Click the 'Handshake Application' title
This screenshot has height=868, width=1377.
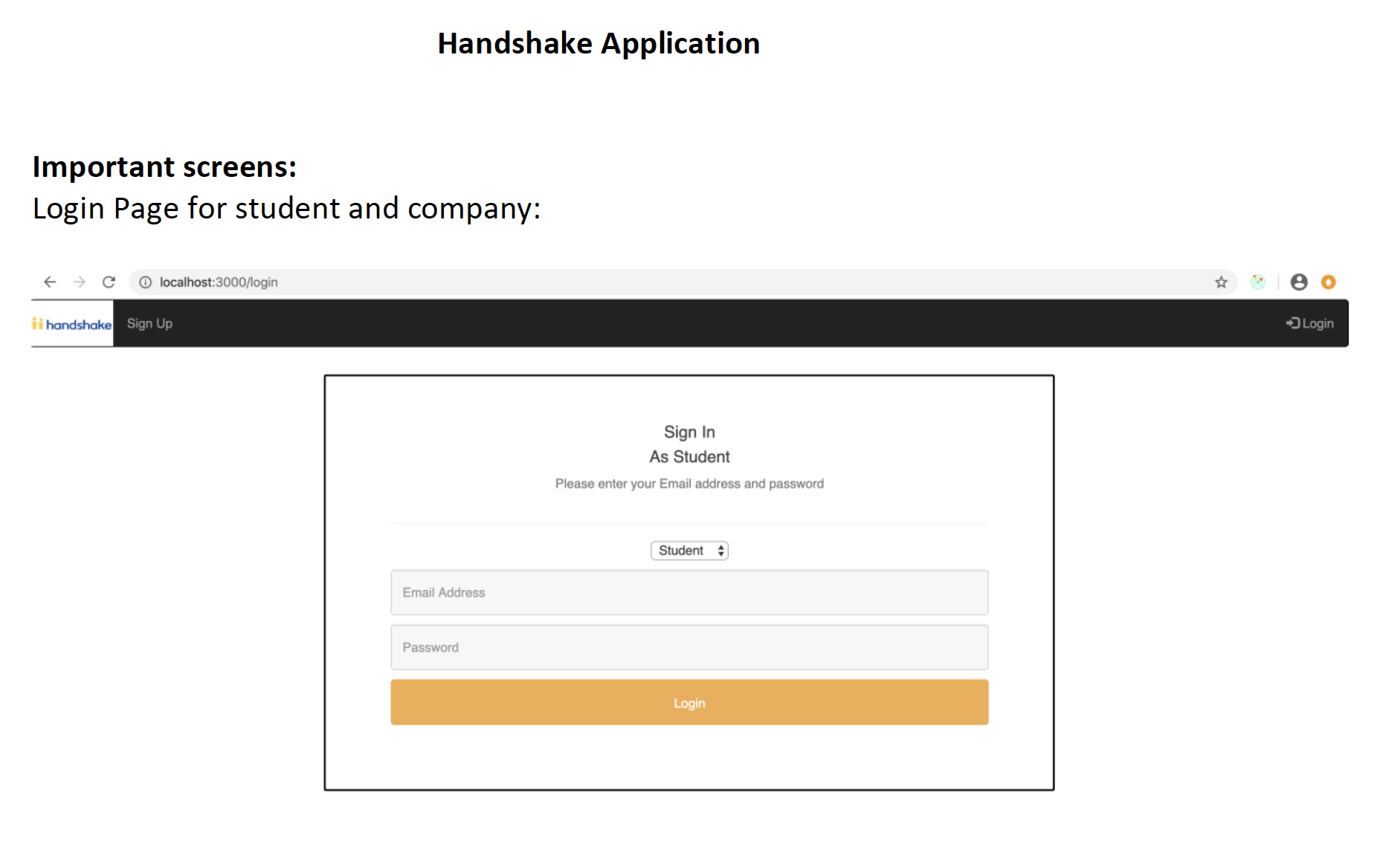point(599,43)
